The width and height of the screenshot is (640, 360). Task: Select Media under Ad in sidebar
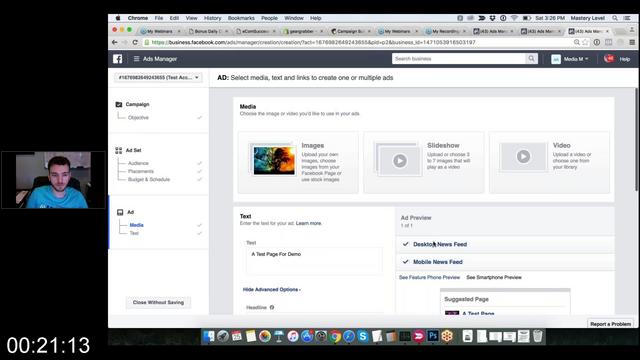point(136,225)
